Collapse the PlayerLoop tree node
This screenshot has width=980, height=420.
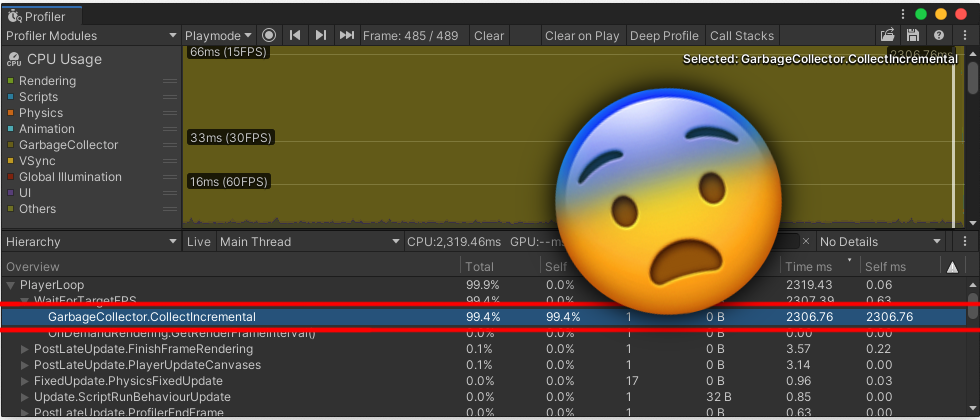[11, 285]
